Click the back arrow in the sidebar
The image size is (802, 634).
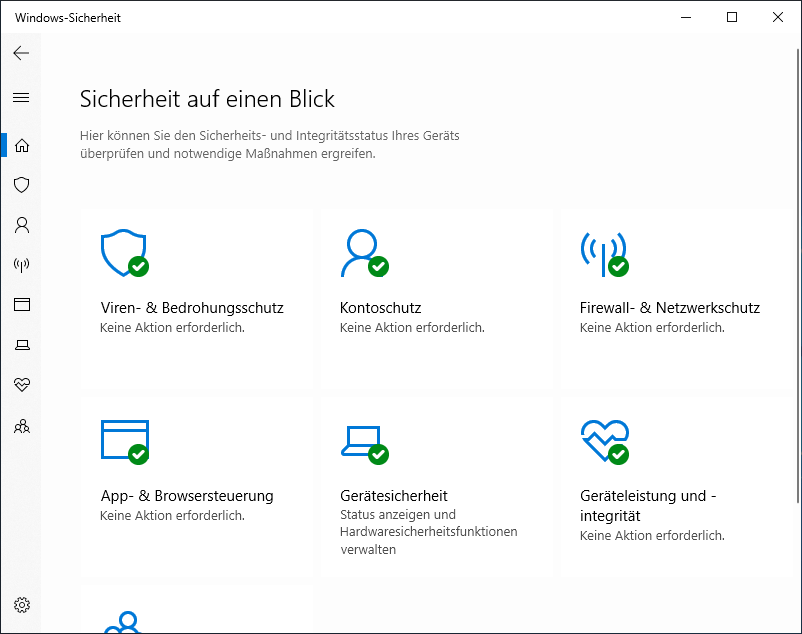21,53
